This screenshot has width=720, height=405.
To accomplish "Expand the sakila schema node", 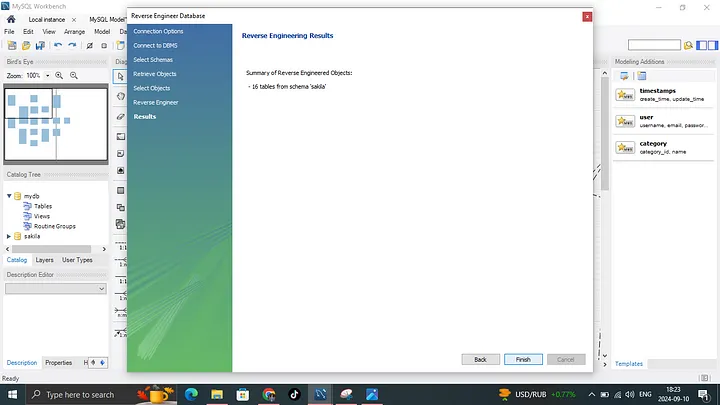I will (x=9, y=236).
